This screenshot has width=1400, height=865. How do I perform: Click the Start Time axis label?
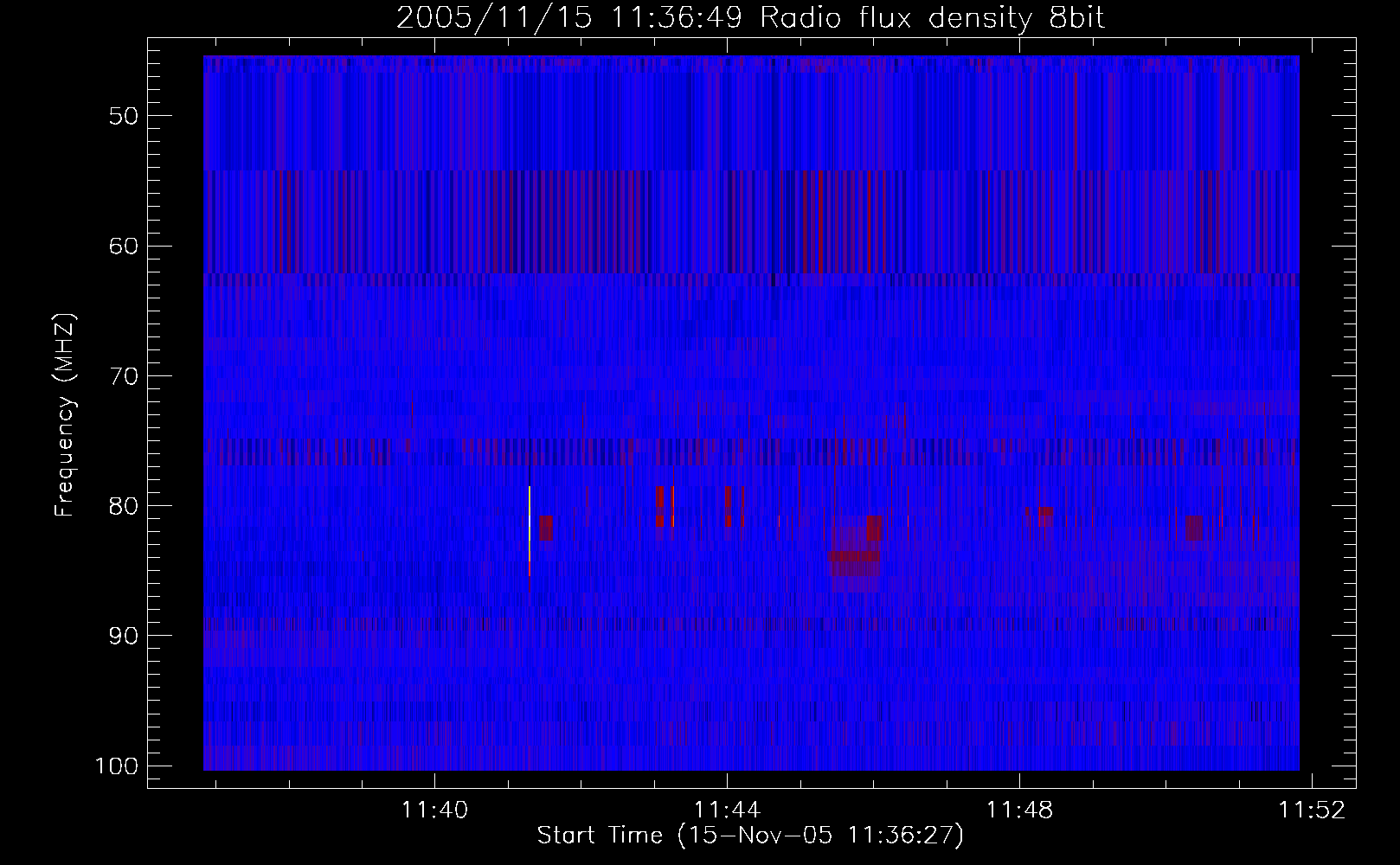(x=750, y=836)
